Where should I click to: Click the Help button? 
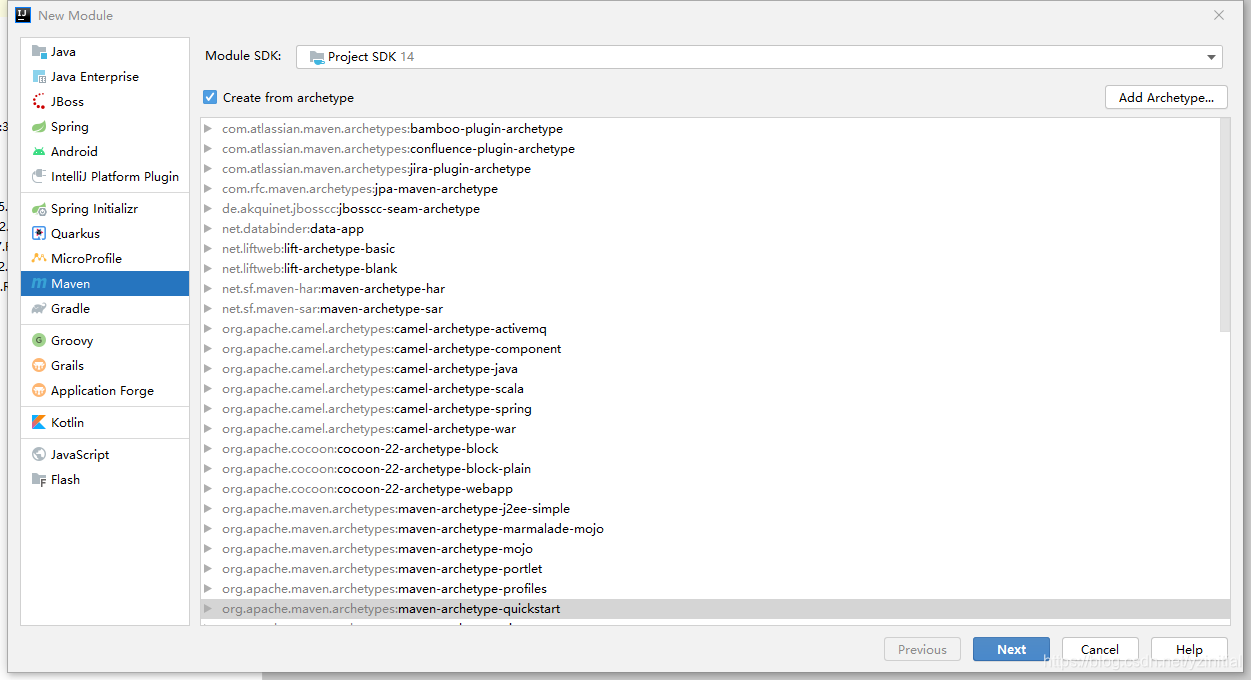coord(1189,649)
